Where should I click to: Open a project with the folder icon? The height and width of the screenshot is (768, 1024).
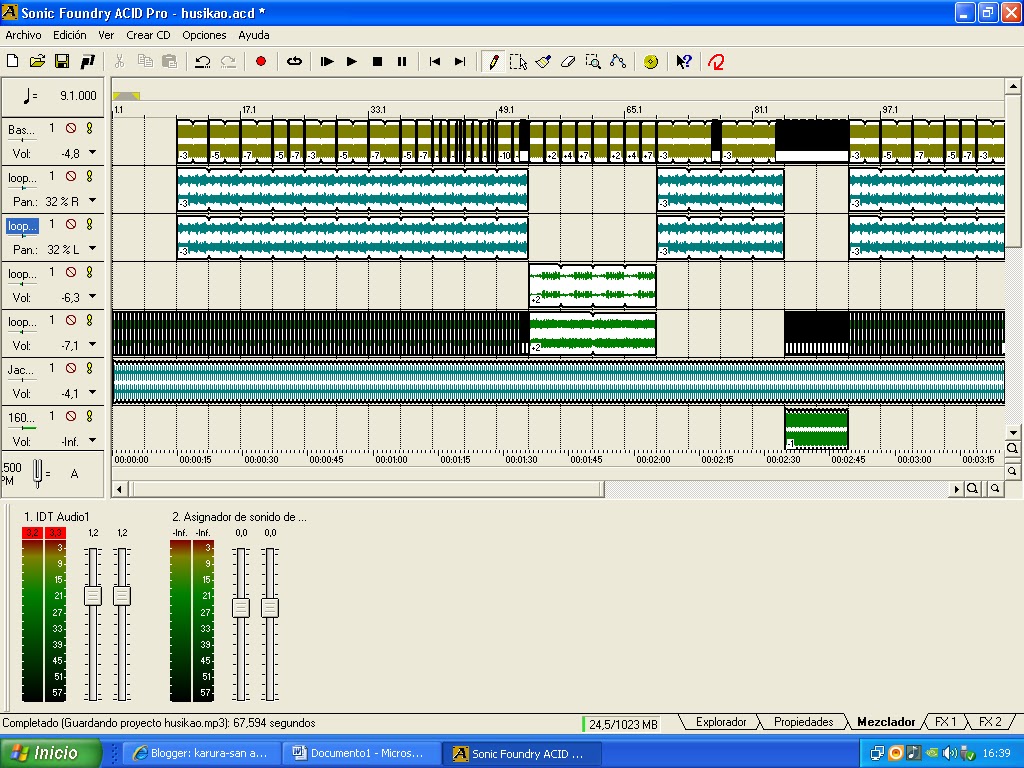click(37, 61)
